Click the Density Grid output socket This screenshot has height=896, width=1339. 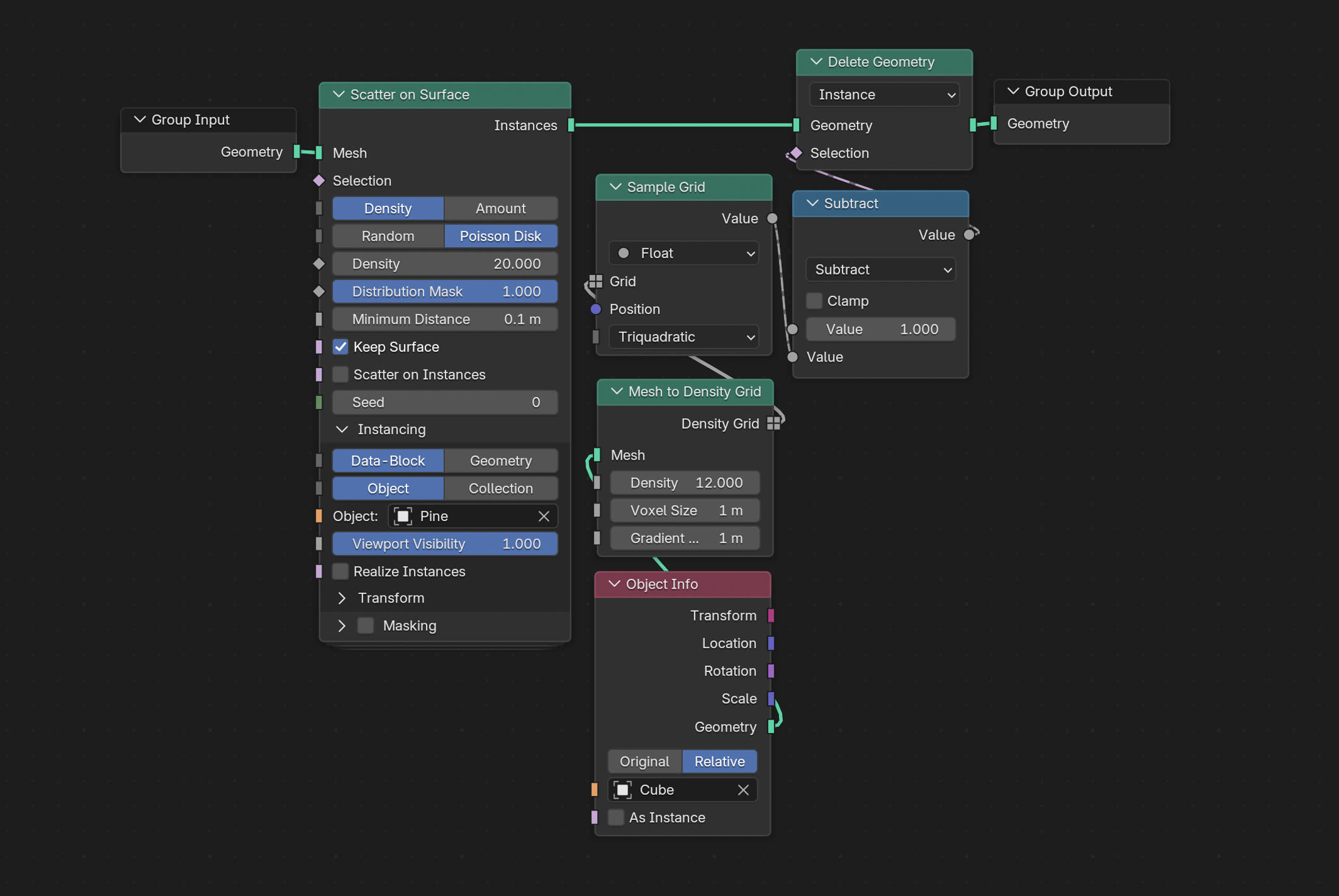(774, 424)
